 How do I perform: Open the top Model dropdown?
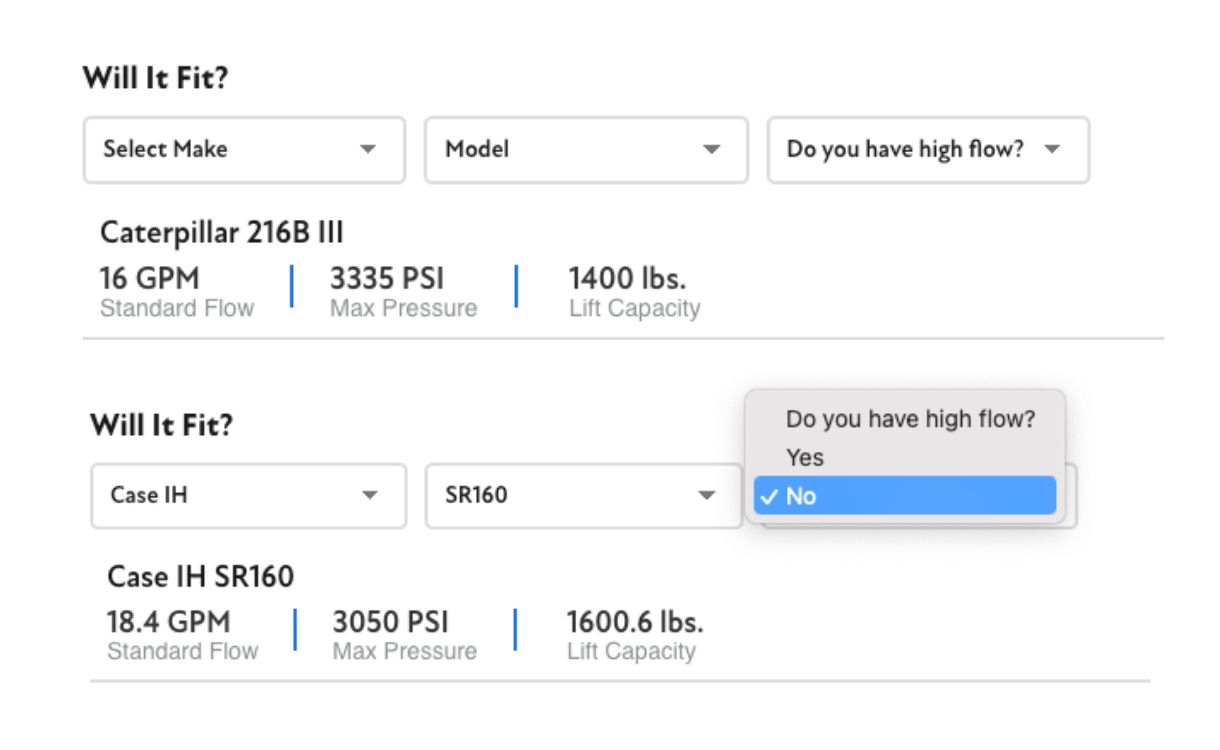click(586, 150)
